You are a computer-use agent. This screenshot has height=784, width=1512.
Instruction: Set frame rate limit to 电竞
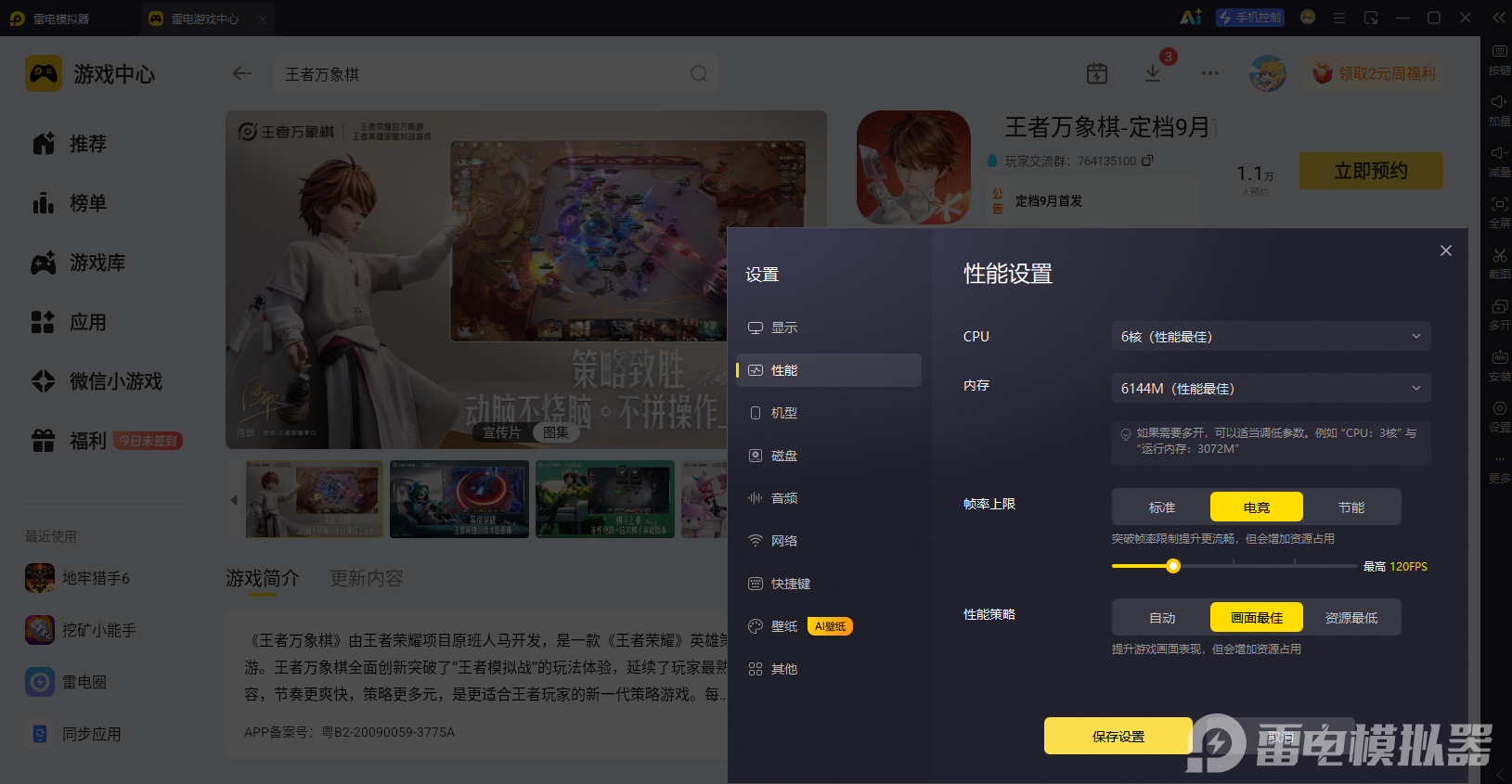pos(1257,508)
